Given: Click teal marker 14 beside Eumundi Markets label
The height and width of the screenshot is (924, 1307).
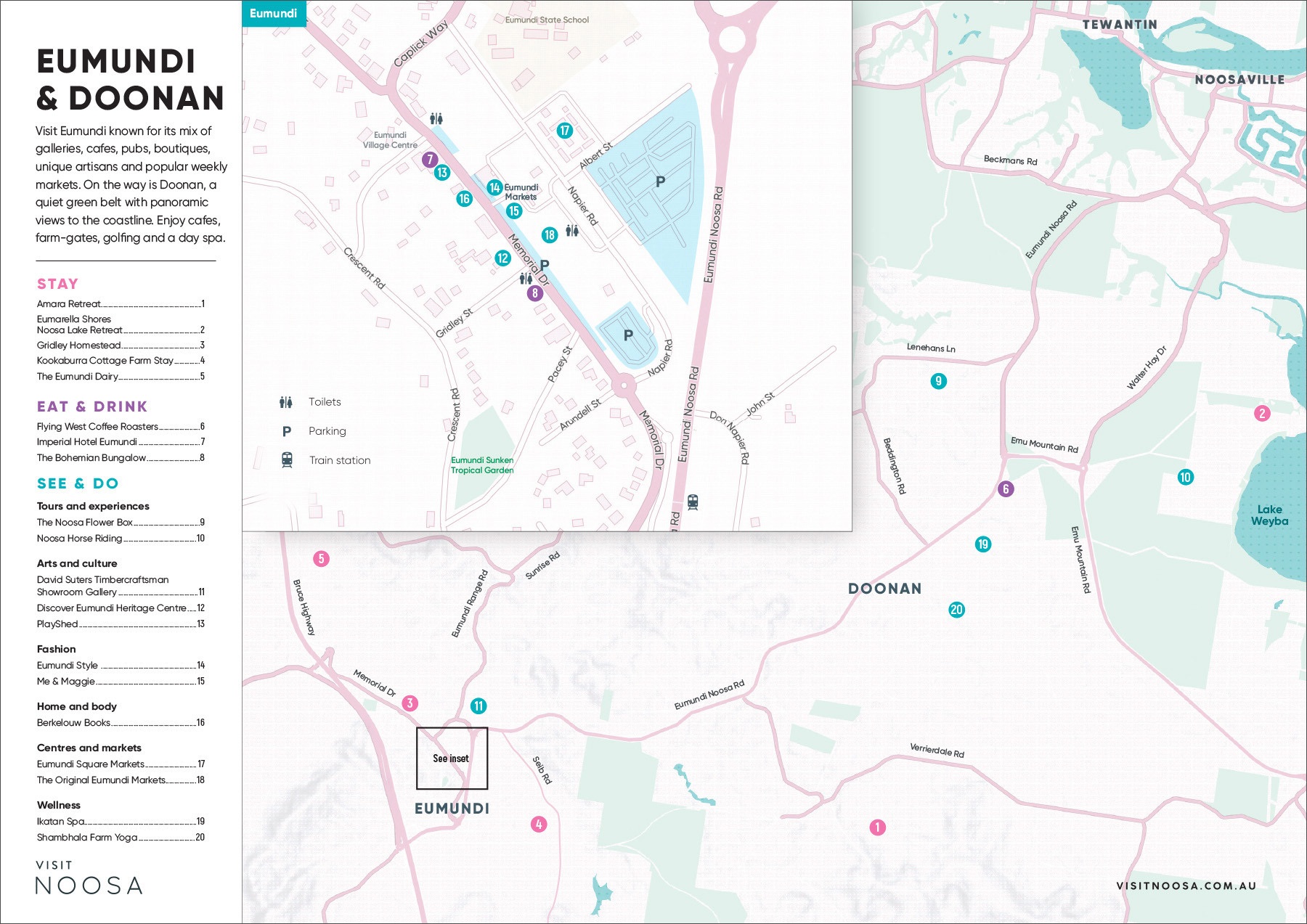Looking at the screenshot, I should pyautogui.click(x=494, y=187).
